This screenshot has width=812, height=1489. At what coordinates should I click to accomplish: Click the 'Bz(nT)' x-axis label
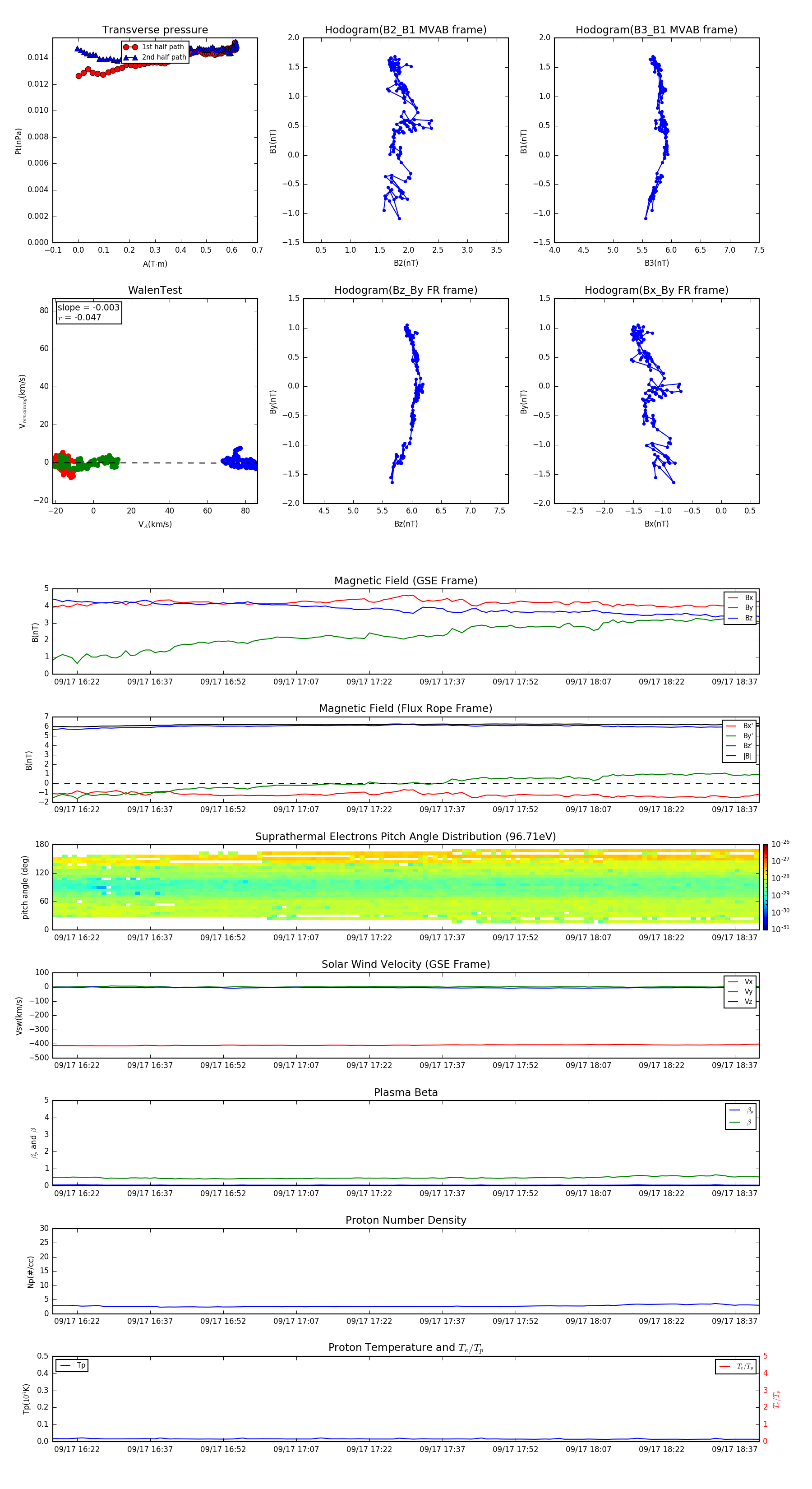pyautogui.click(x=406, y=524)
